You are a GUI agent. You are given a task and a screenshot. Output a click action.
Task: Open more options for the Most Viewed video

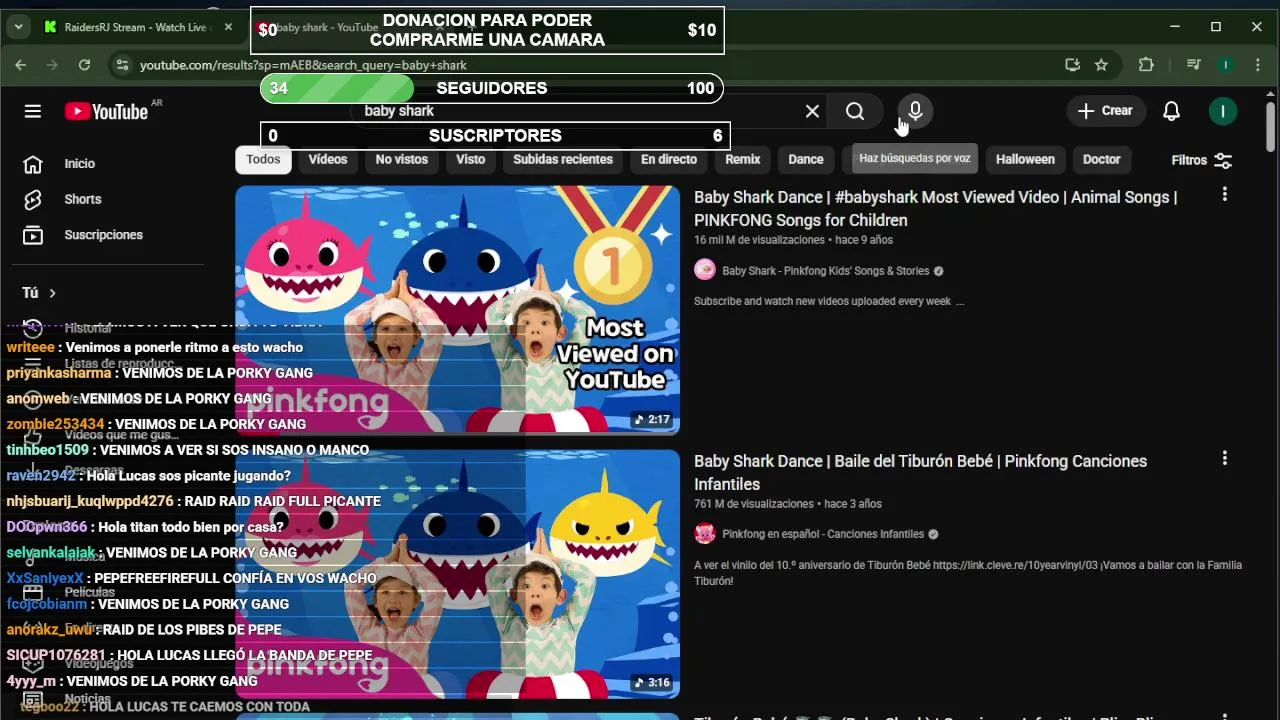[1224, 194]
